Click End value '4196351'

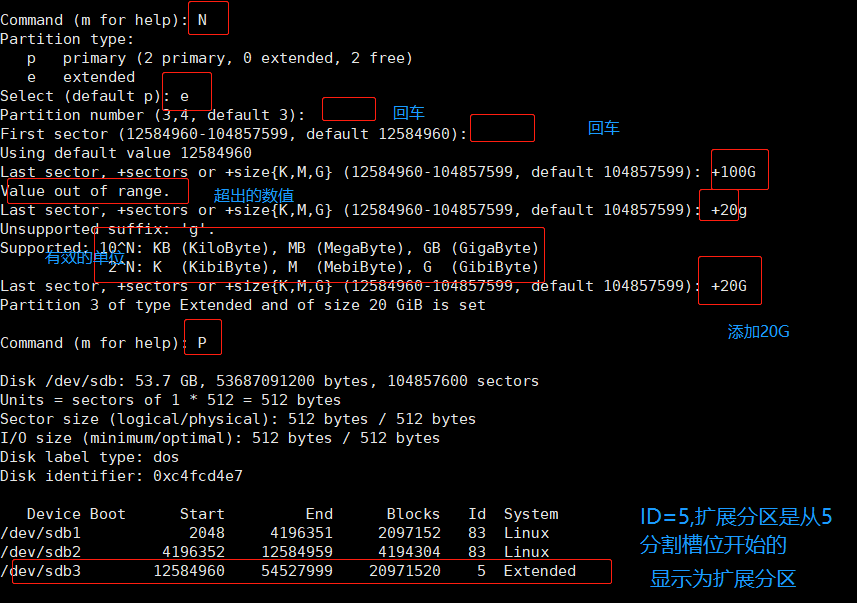301,533
